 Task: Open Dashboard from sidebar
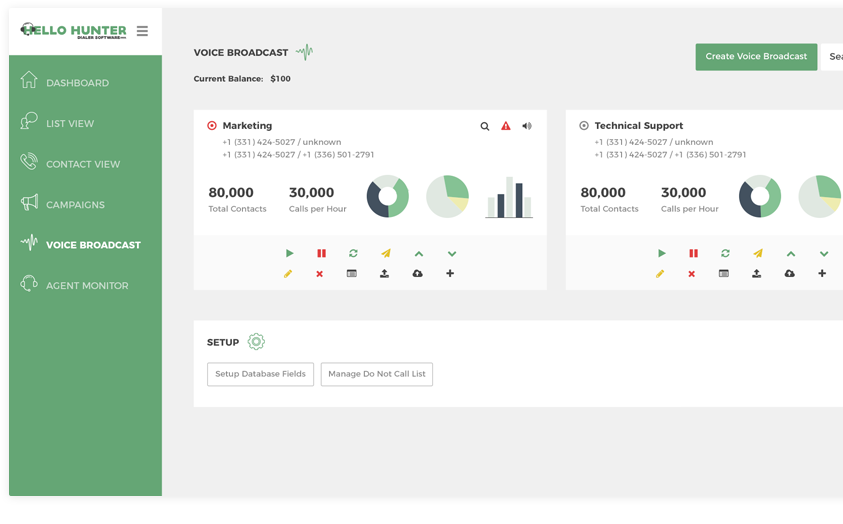(x=65, y=82)
